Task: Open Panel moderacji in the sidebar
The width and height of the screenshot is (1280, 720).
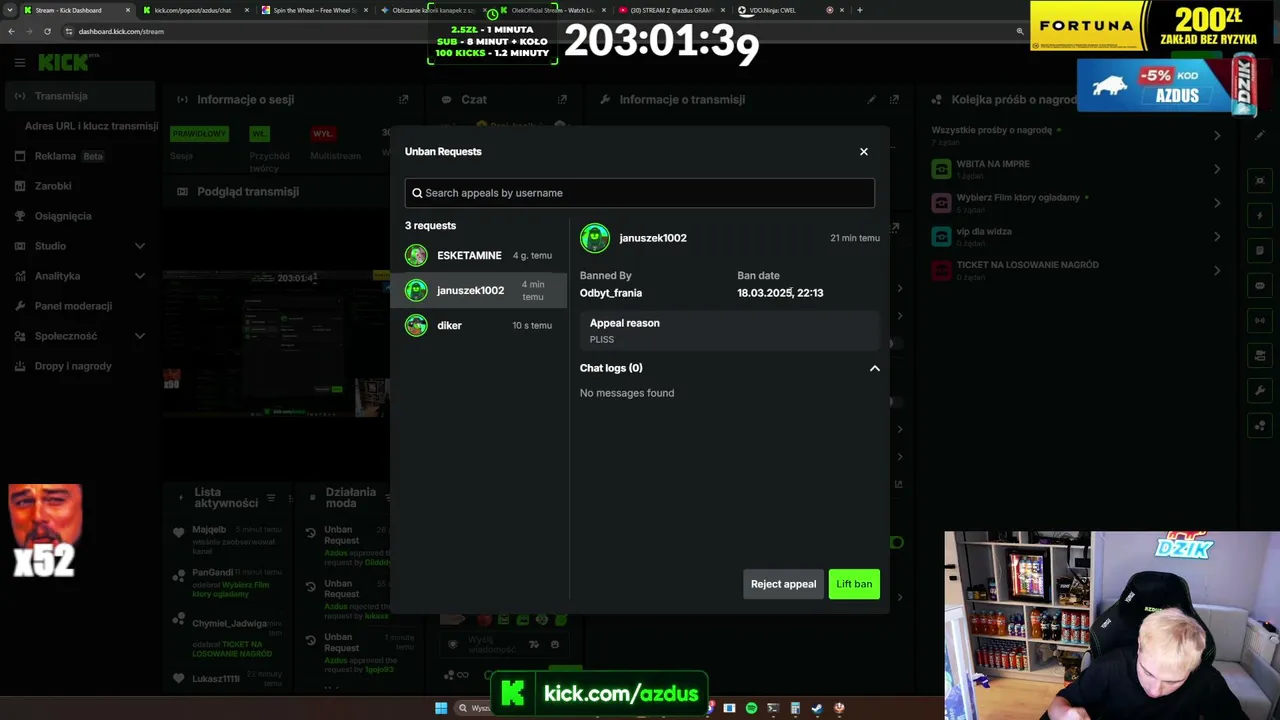Action: (x=78, y=306)
